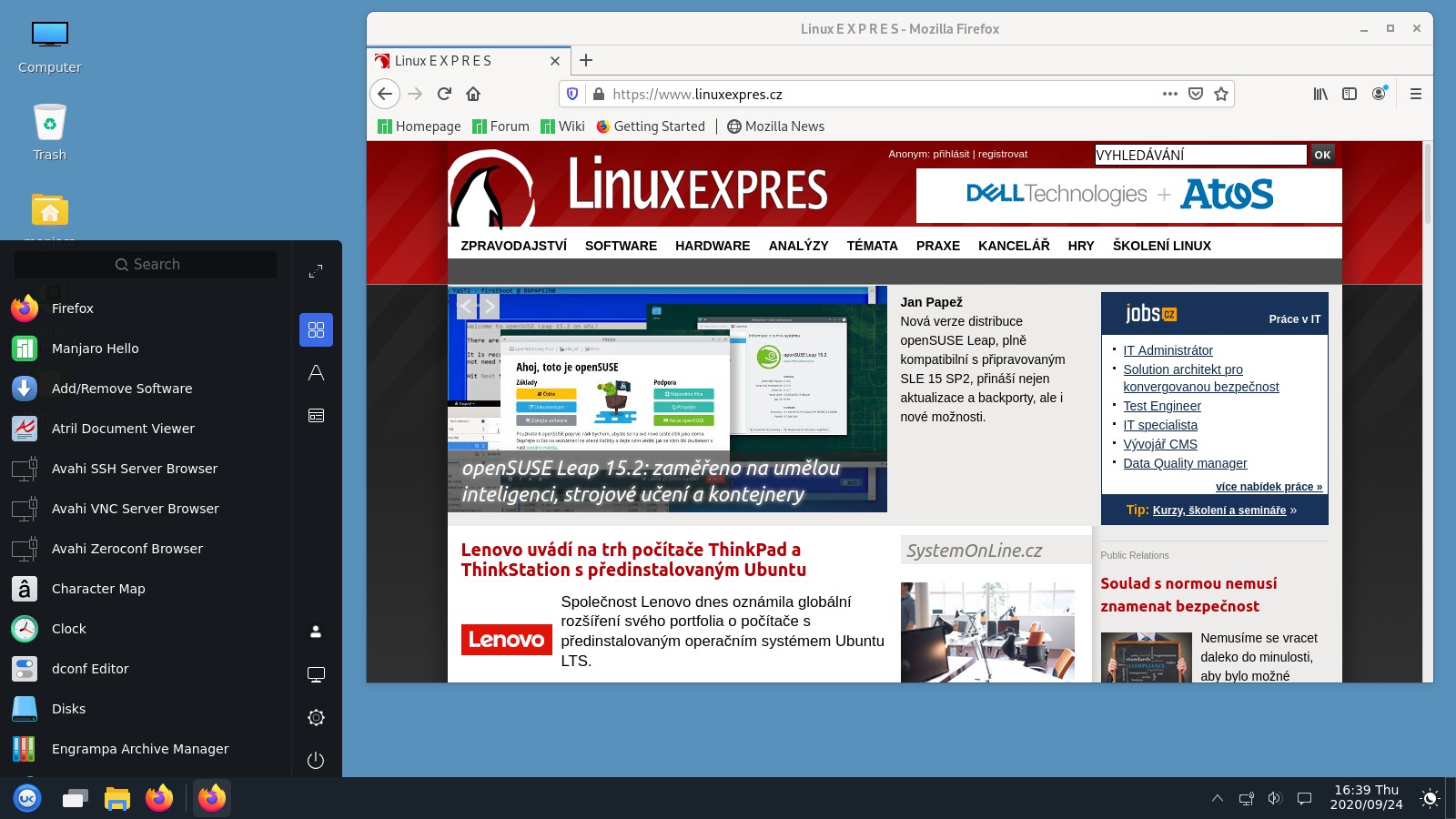Image resolution: width=1456 pixels, height=819 pixels.
Task: Launch Character Map from menu
Action: (x=146, y=589)
